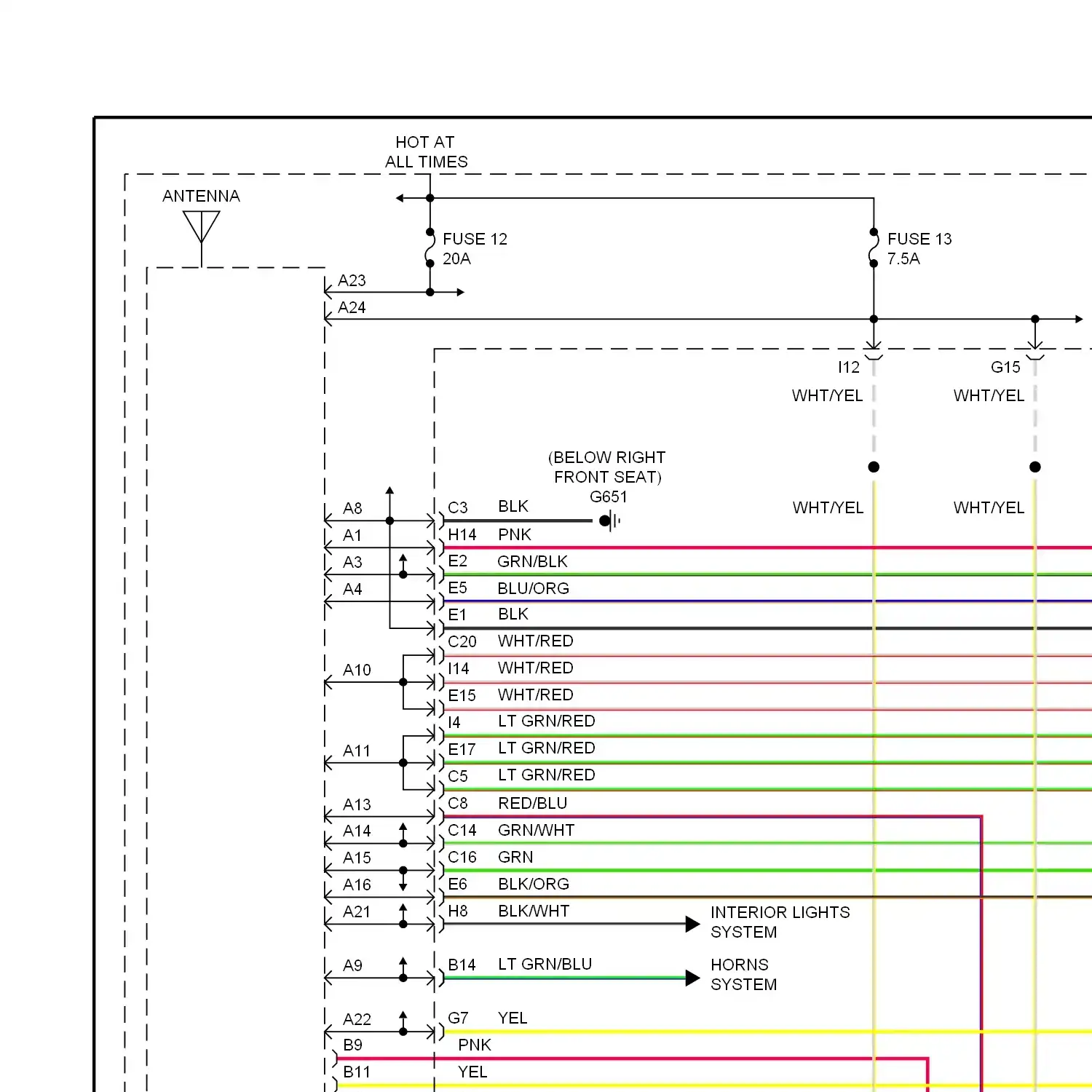This screenshot has width=1092, height=1092.
Task: Select pin label I4
Action: [454, 722]
